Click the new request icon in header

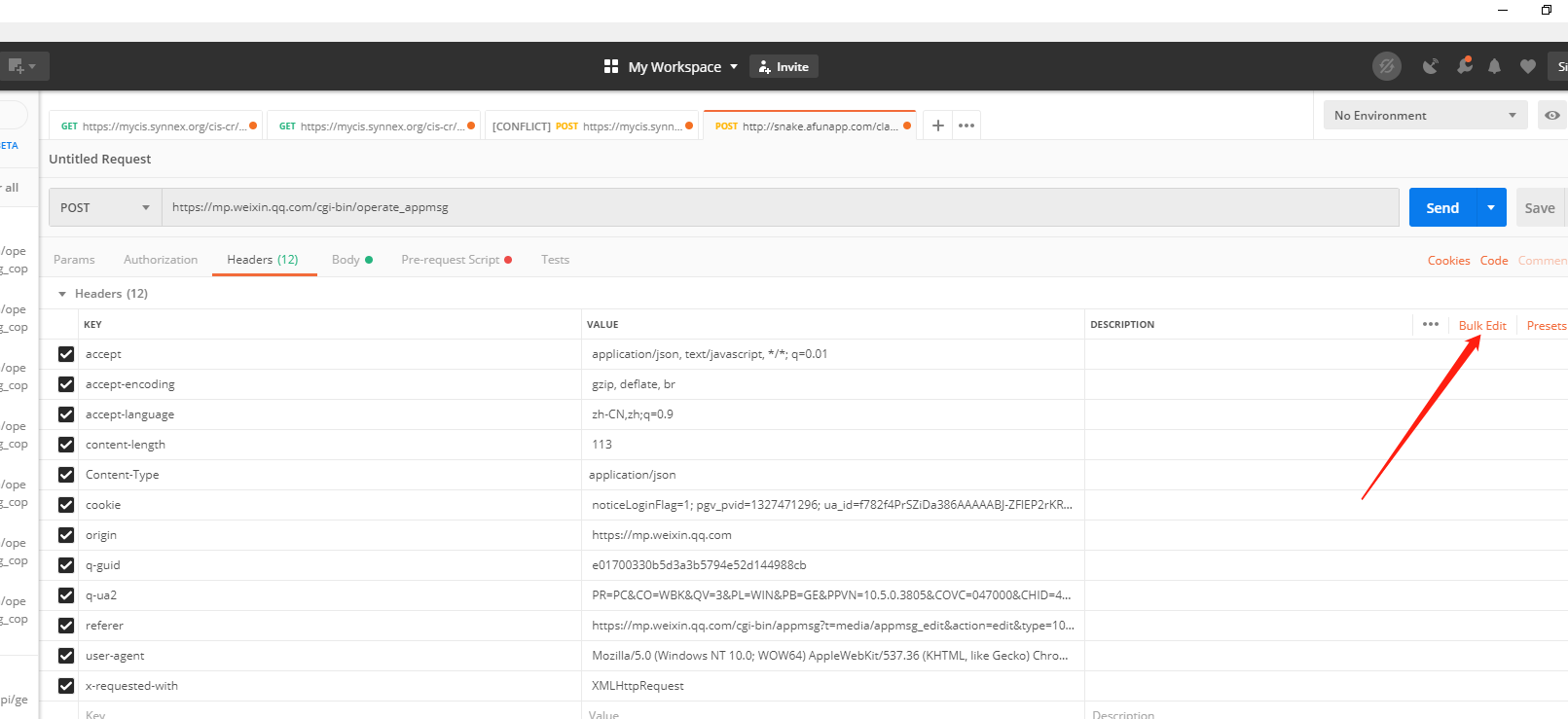(x=15, y=66)
